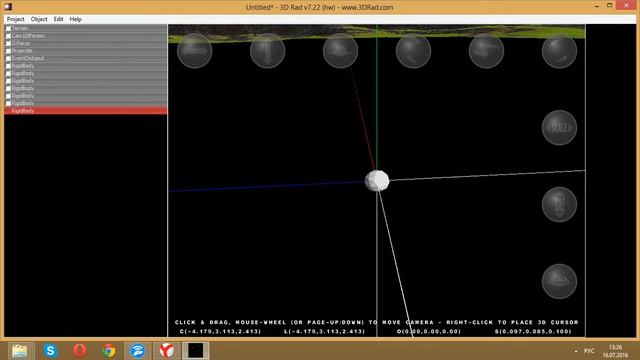Image resolution: width=640 pixels, height=360 pixels.
Task: Select the EventOnInput row in the object list
Action: click(x=86, y=58)
